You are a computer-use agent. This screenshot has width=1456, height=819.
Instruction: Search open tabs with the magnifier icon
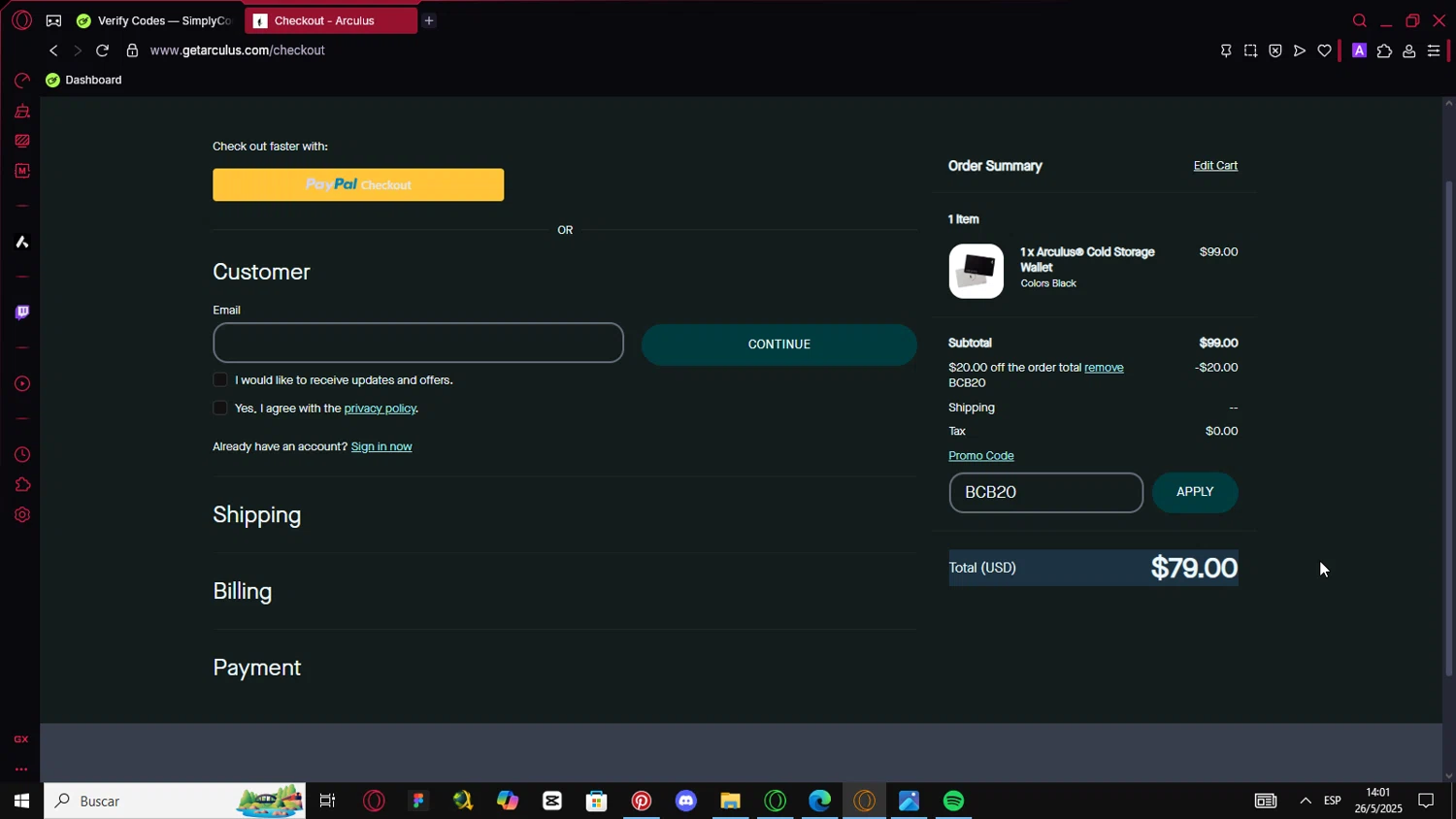1359,20
